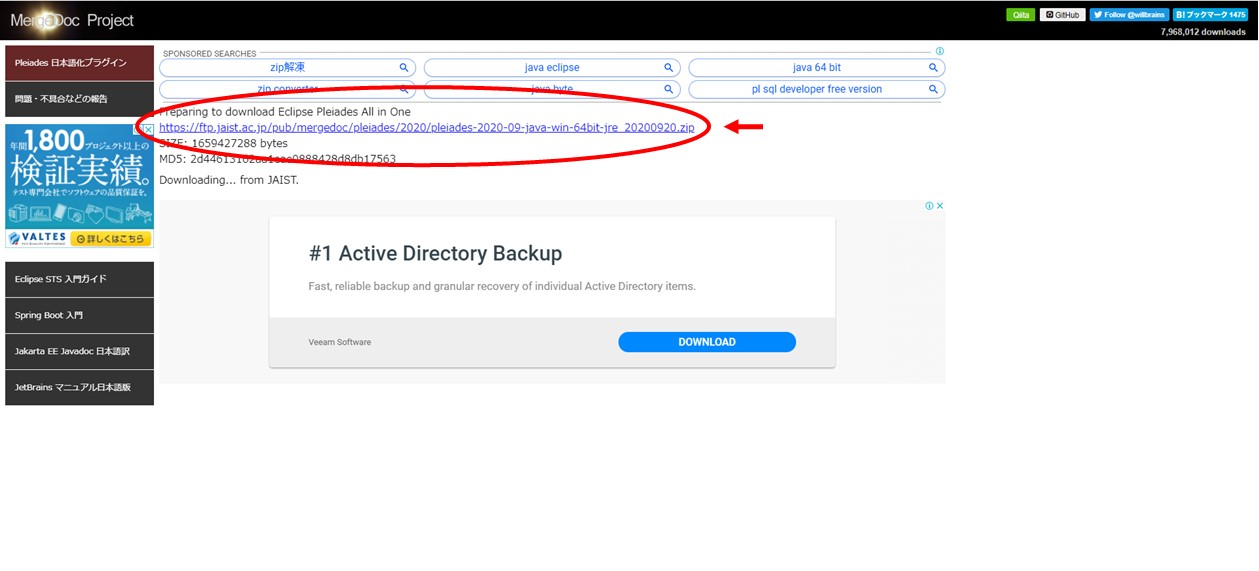Click the Veeam ad info icon
1259x571 pixels.
929,206
